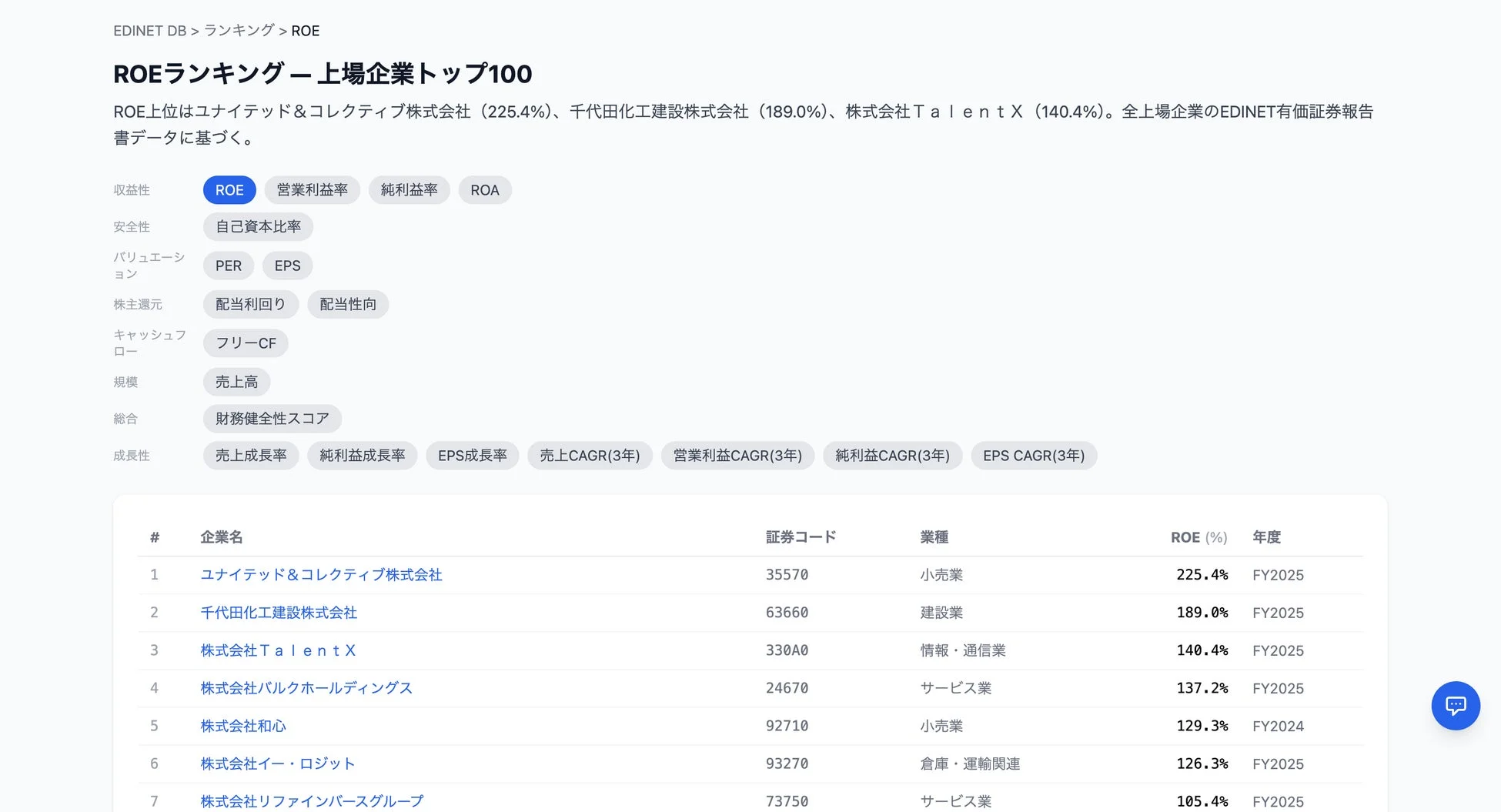Screen dimensions: 1501x812
Task: Select the EPS metric pill
Action: click(287, 265)
